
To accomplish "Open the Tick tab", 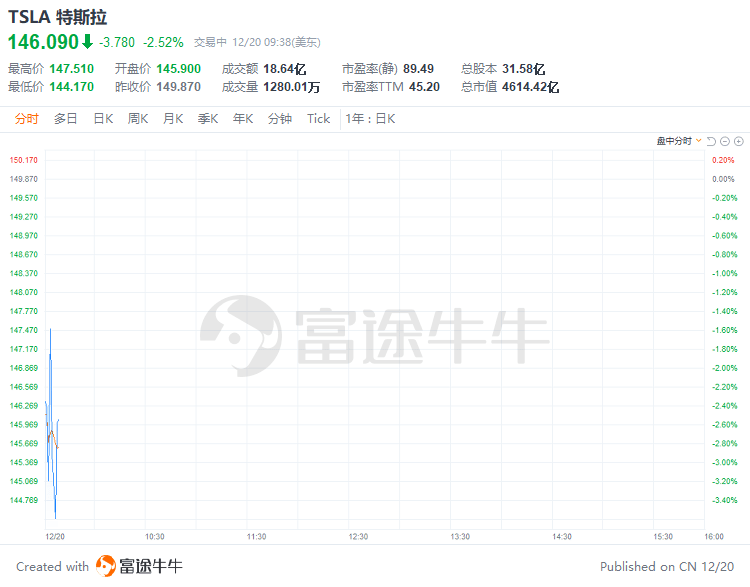I will 319,119.
